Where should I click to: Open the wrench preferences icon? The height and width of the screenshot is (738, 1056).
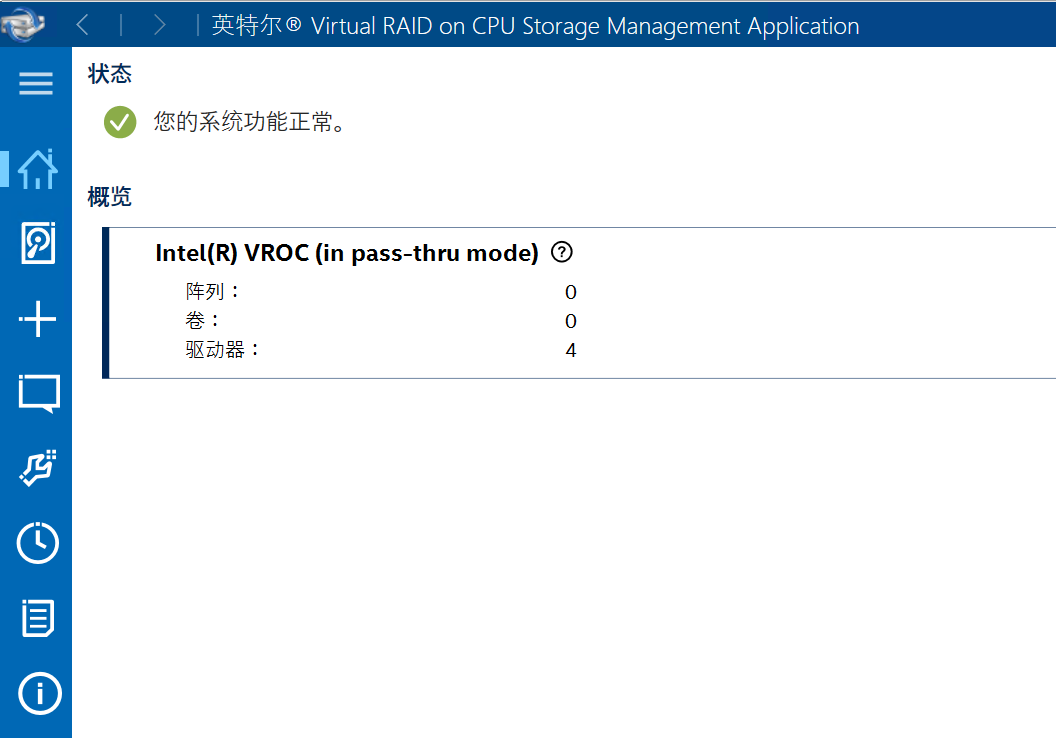(x=38, y=468)
